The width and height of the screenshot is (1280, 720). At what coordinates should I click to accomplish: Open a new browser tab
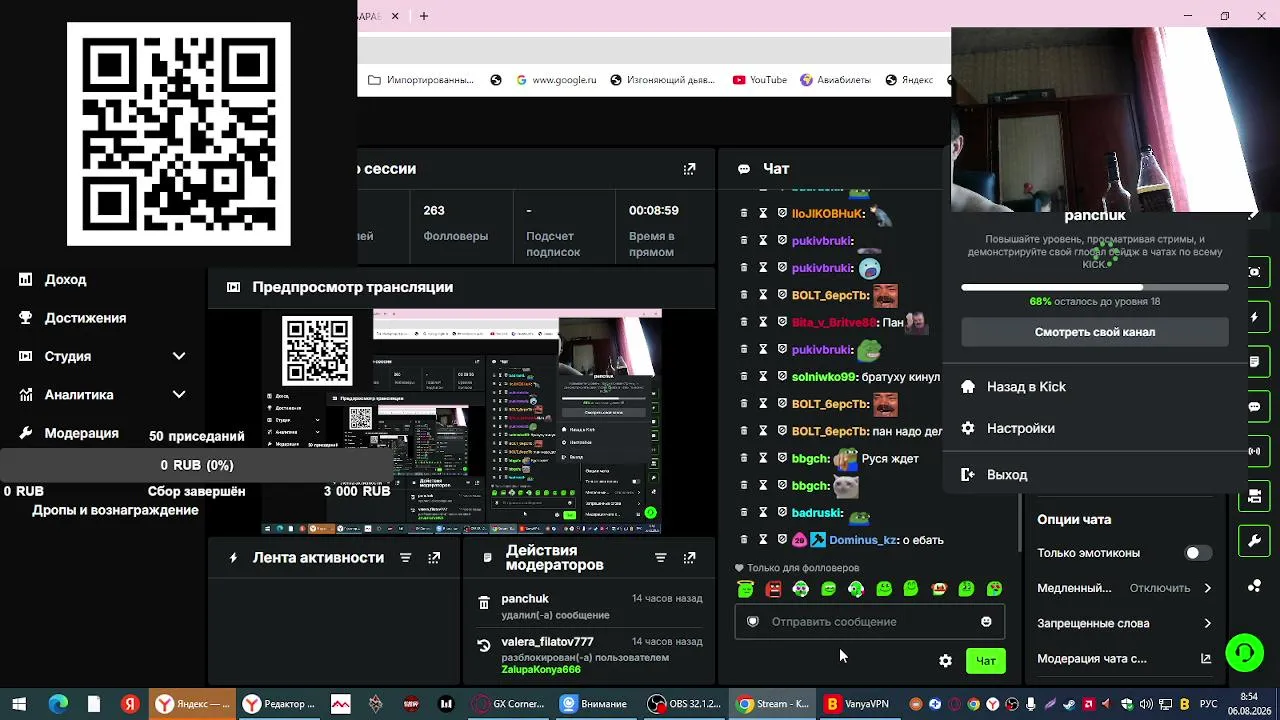pos(424,16)
